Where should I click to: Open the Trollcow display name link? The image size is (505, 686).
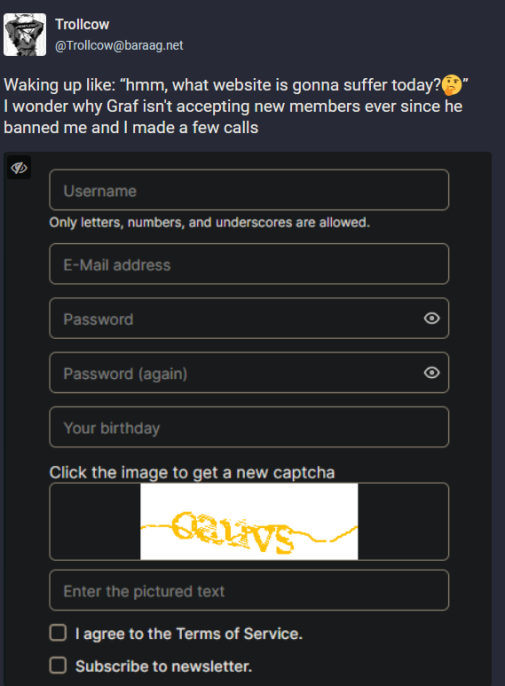82,24
